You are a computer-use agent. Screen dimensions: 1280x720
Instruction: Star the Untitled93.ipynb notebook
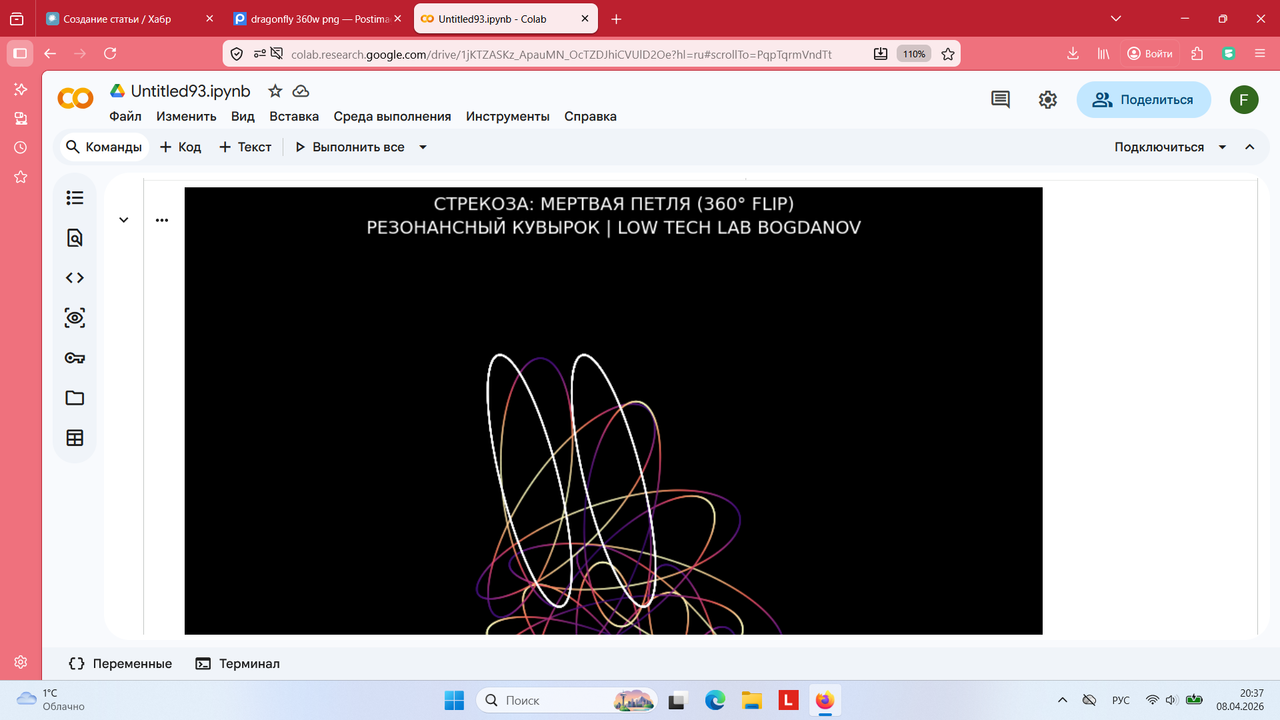click(275, 91)
